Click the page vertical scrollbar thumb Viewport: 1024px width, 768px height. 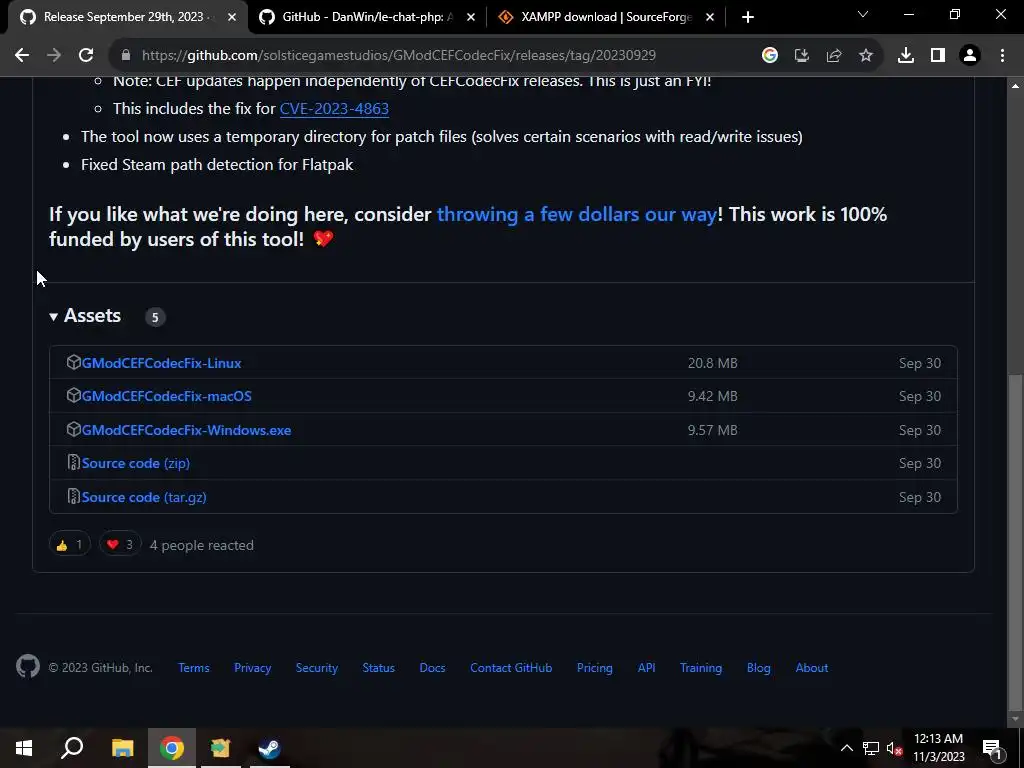pyautogui.click(x=1015, y=542)
